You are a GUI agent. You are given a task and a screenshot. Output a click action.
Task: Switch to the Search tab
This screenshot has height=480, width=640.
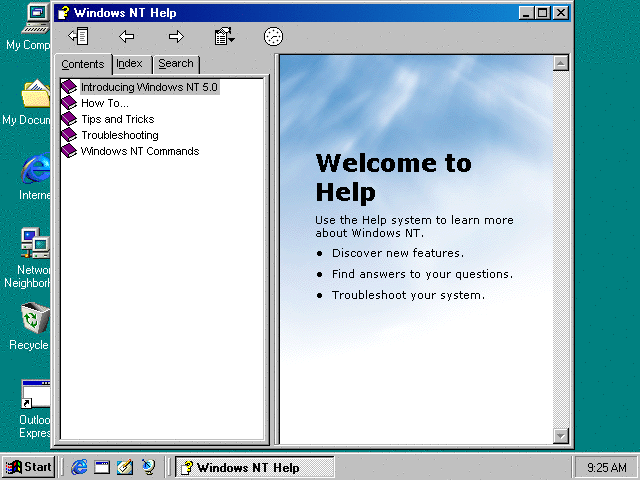(x=176, y=64)
